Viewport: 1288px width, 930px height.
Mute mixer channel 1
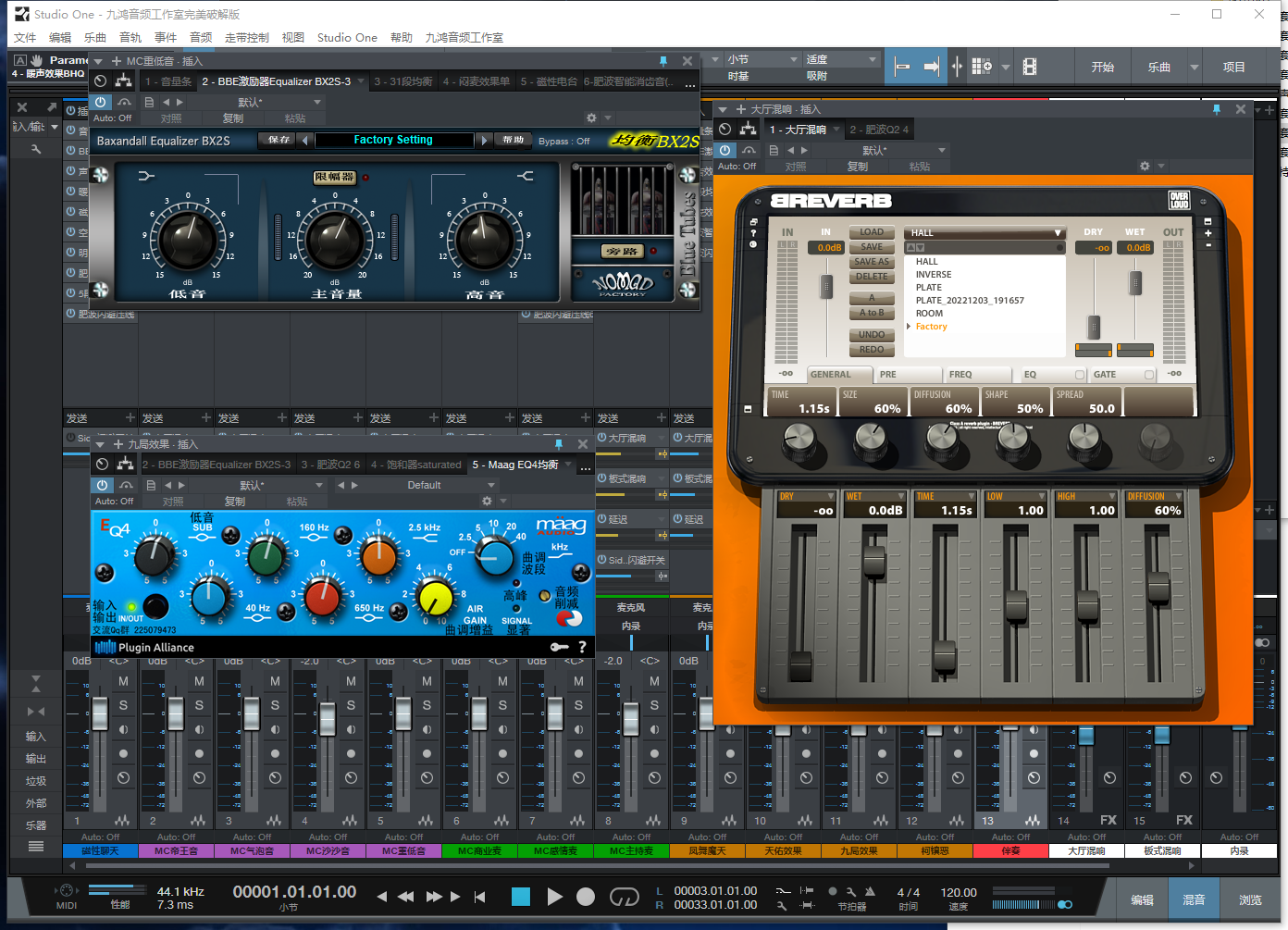pyautogui.click(x=123, y=681)
